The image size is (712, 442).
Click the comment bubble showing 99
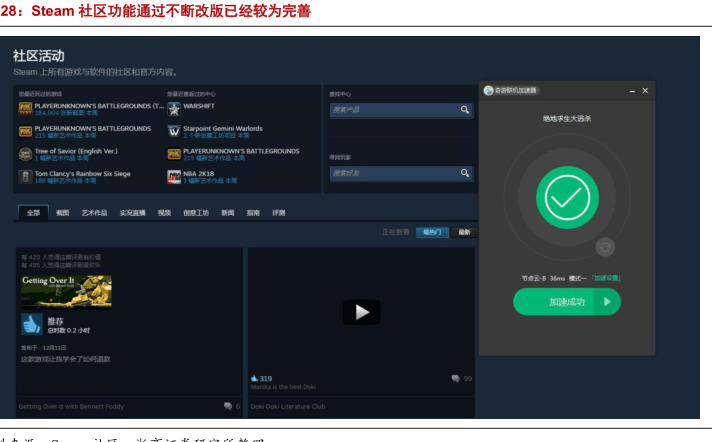455,378
